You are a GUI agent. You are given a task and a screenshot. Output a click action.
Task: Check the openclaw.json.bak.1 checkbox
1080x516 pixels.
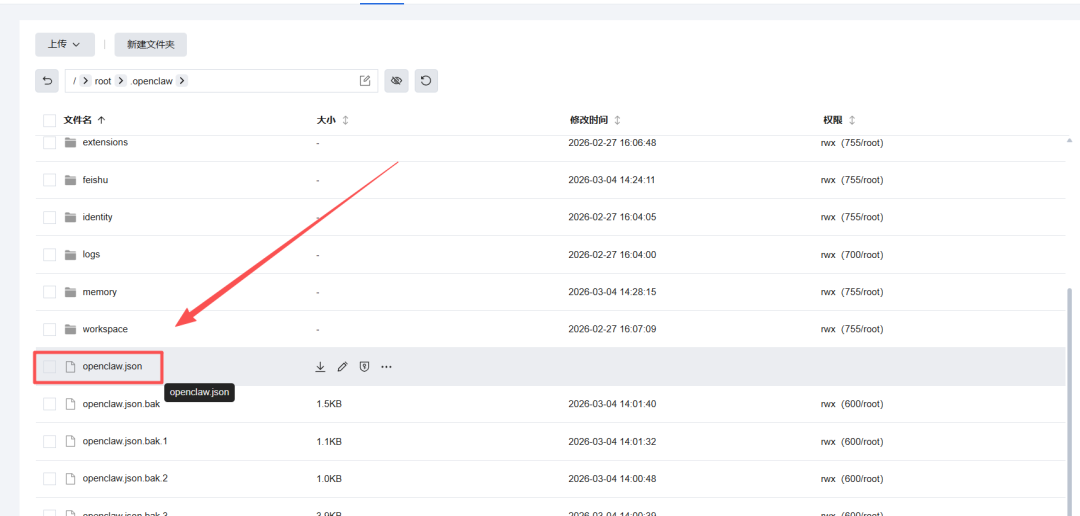click(50, 441)
